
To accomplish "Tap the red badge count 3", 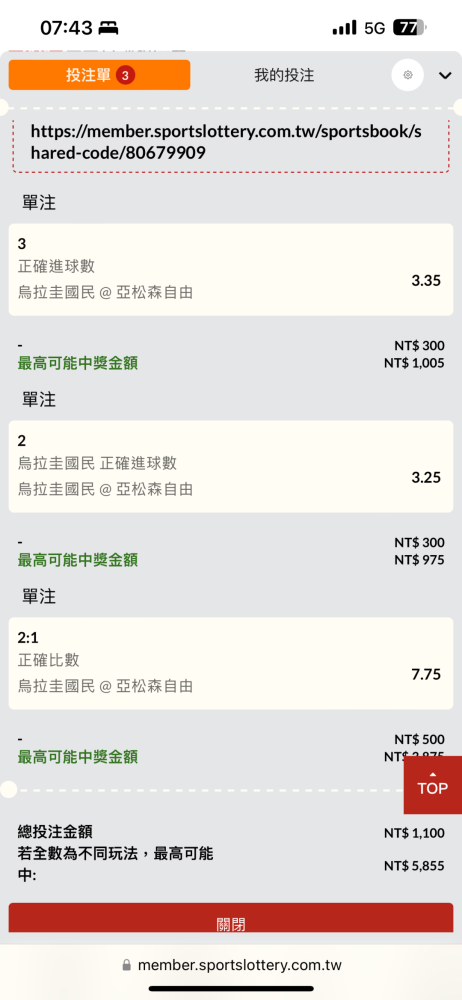I will click(x=125, y=76).
